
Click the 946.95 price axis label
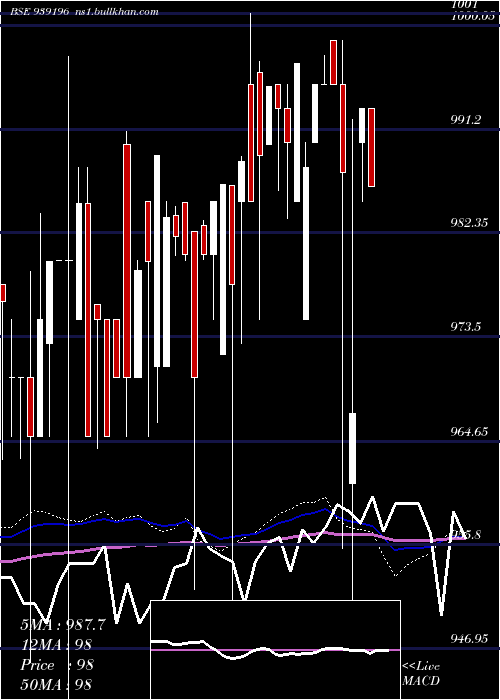point(469,639)
